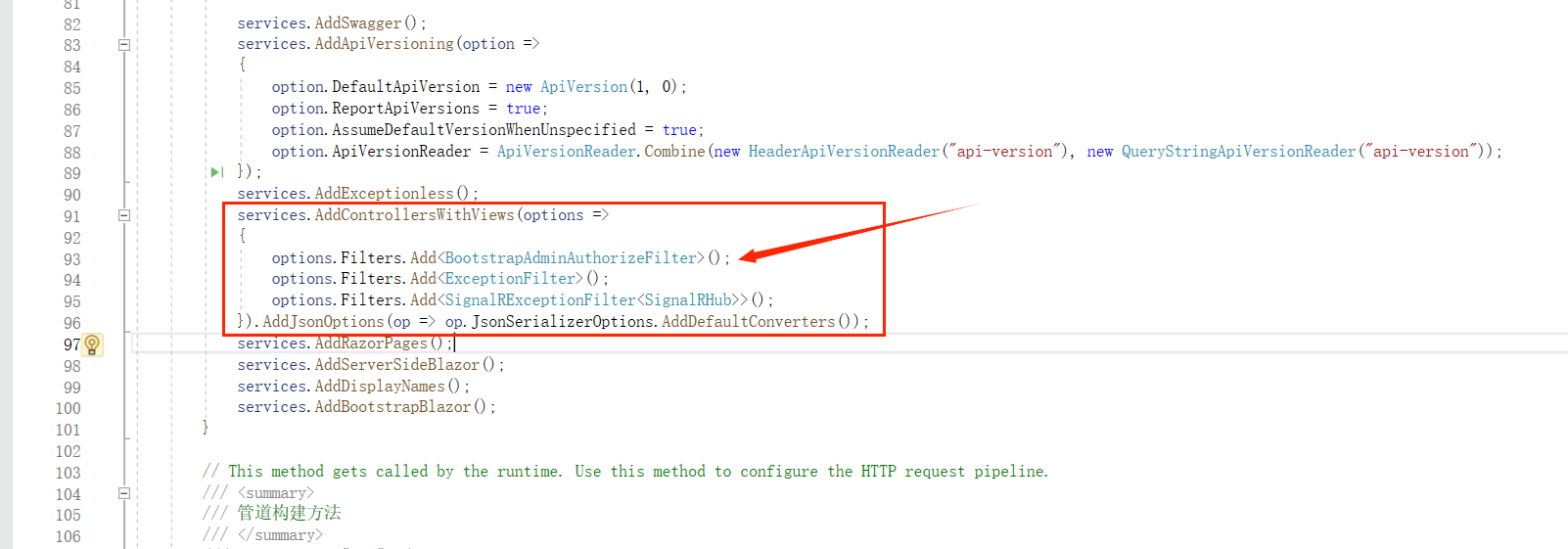Click the true keyword on line 86
The height and width of the screenshot is (549, 1568).
coord(523,109)
